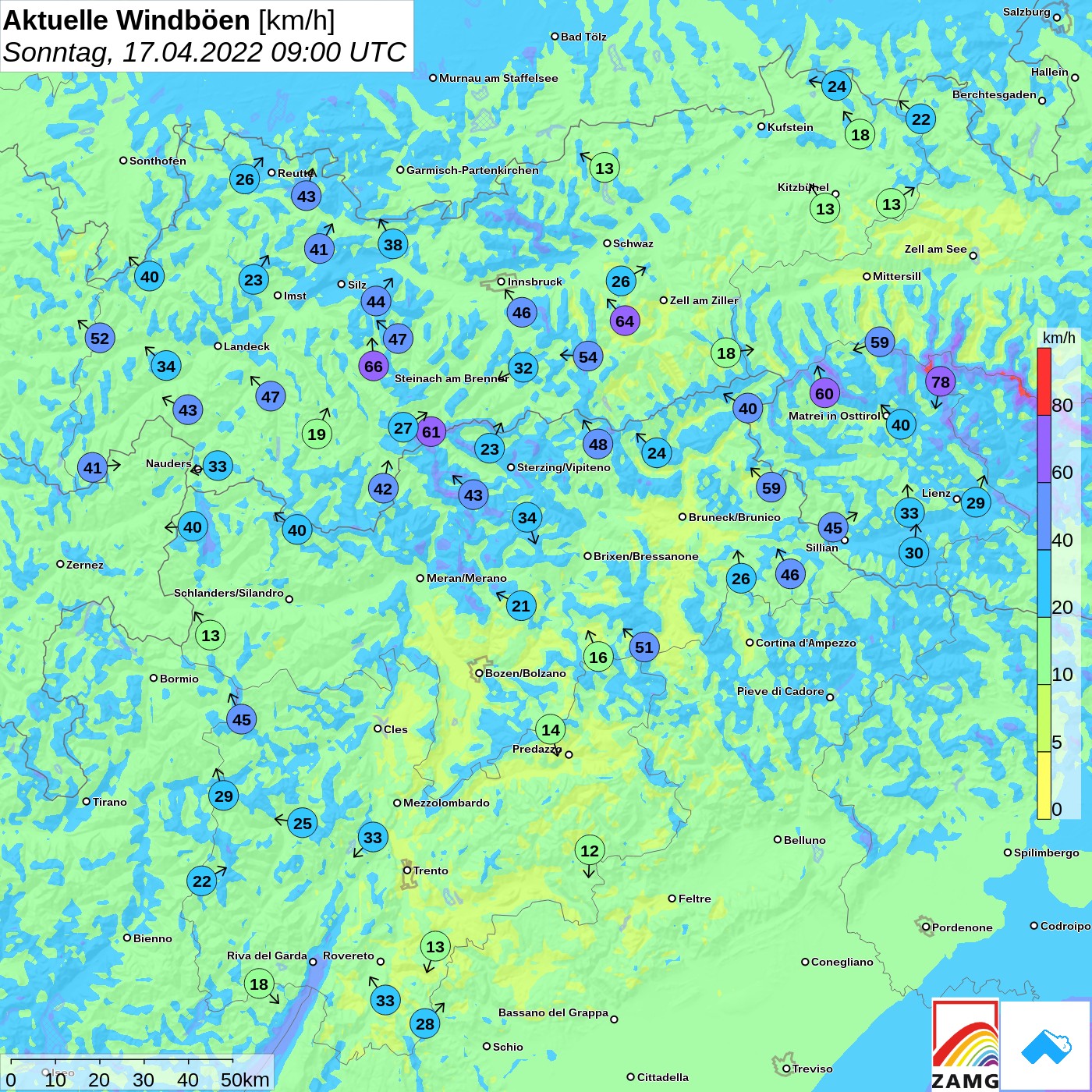1092x1092 pixels.
Task: Click the Bassano del Grappa label
Action: pyautogui.click(x=553, y=1012)
